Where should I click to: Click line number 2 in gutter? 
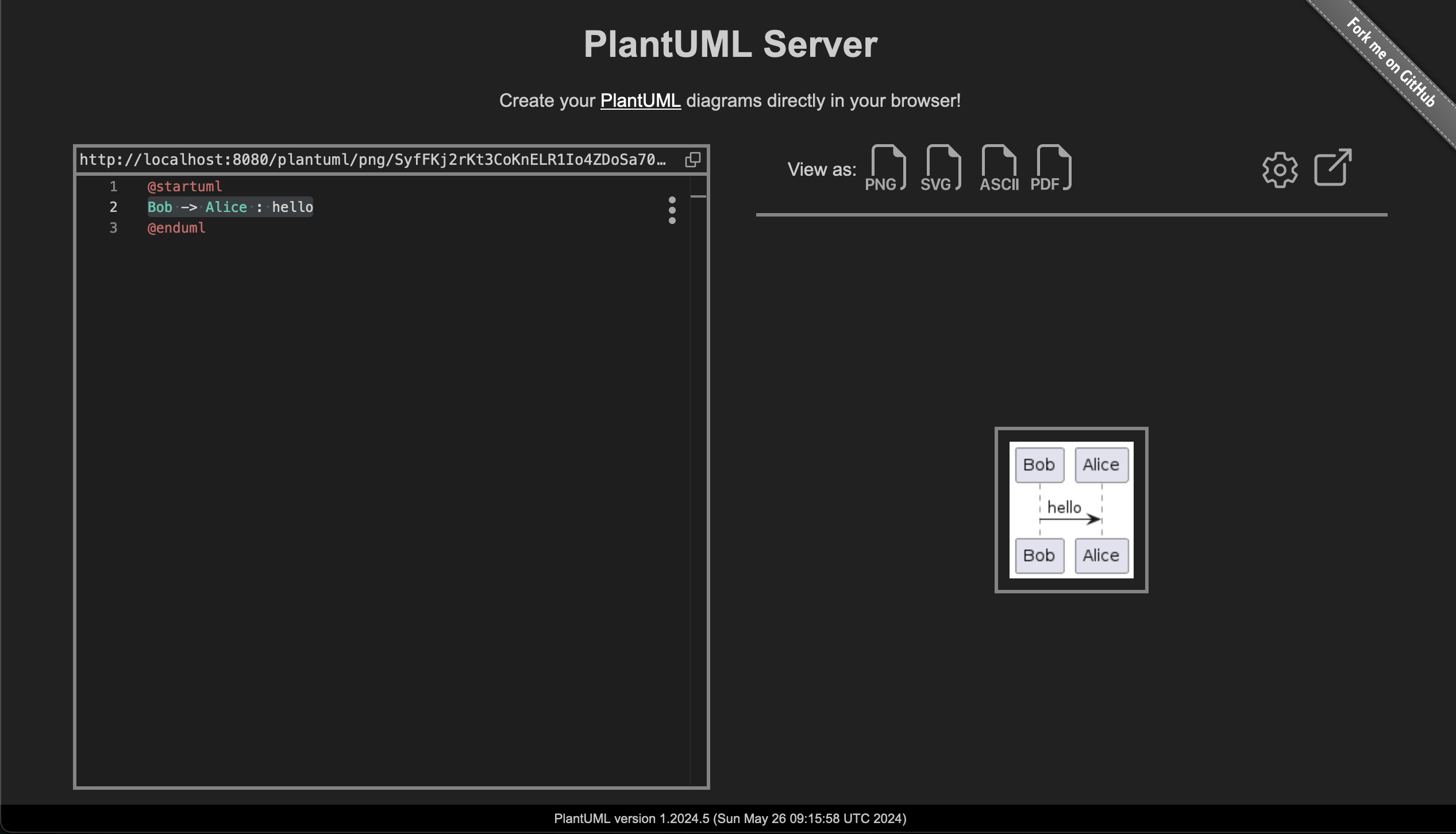[x=114, y=207]
